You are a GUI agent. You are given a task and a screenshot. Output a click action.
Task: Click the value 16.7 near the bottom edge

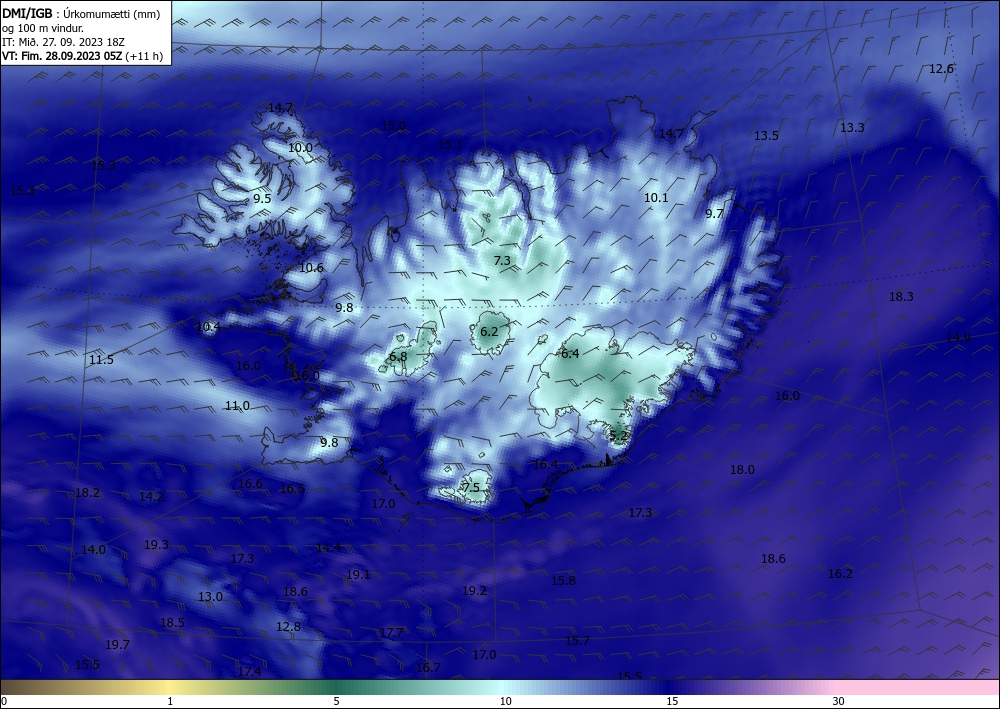click(x=428, y=668)
